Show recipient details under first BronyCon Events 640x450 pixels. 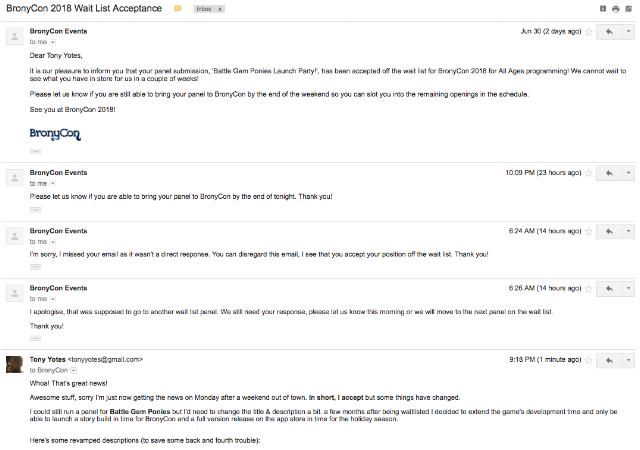click(x=53, y=42)
